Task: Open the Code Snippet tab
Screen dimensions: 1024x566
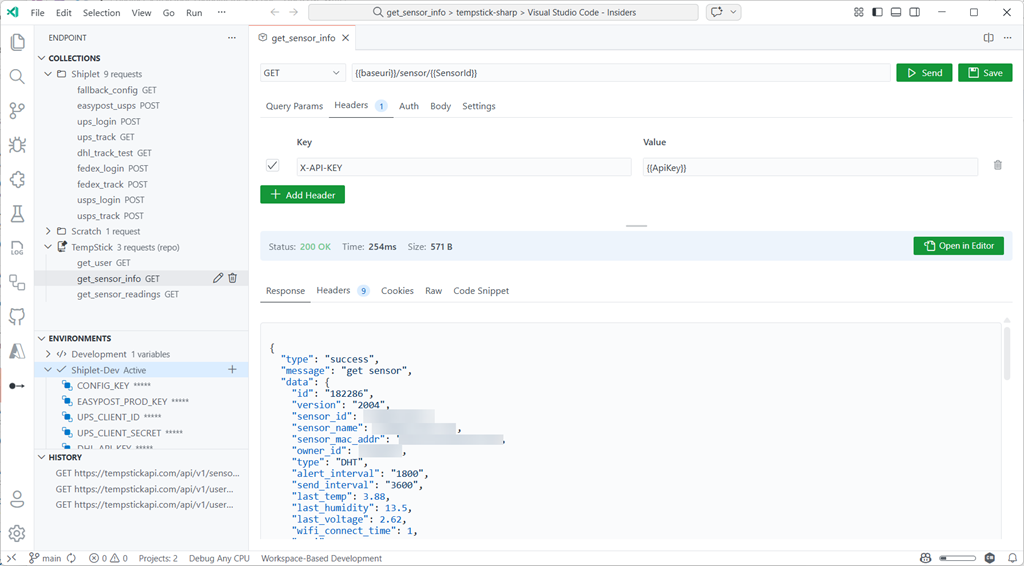Action: click(x=481, y=291)
